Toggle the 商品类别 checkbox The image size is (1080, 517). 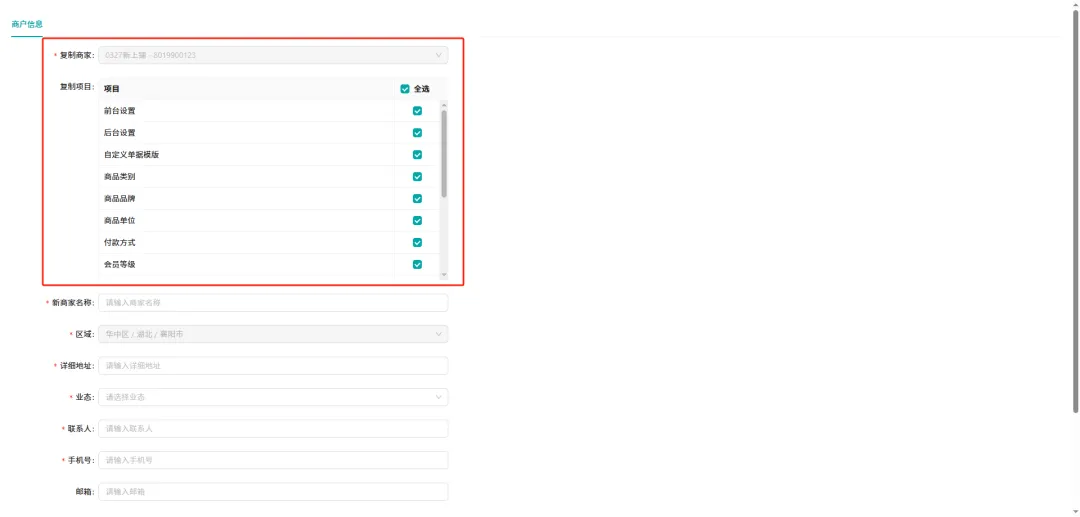point(417,177)
